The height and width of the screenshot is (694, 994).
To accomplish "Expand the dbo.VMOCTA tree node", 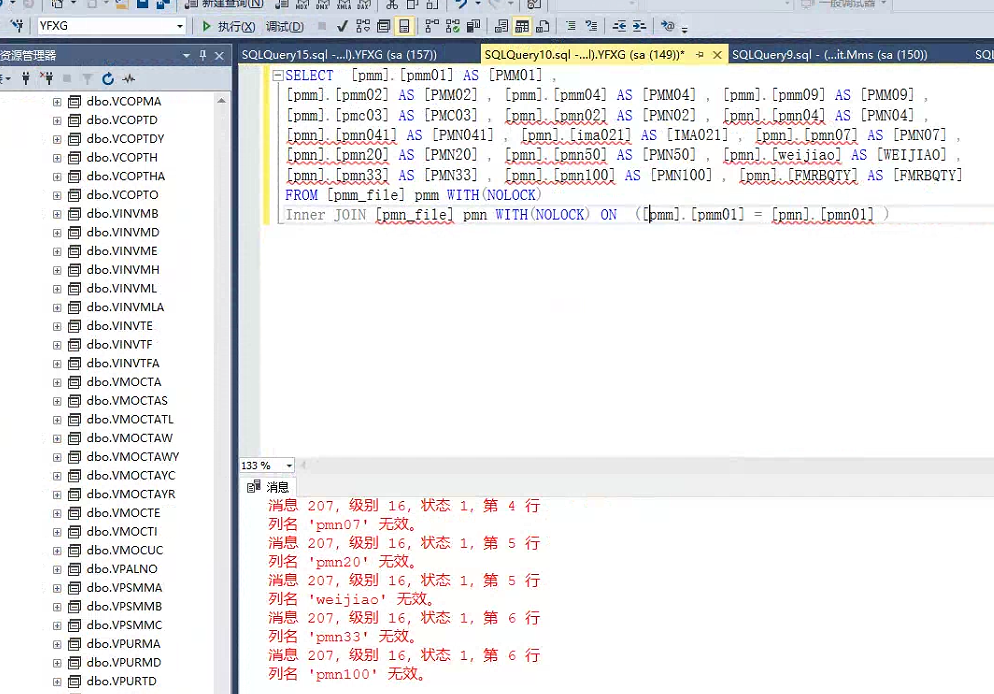I will [x=57, y=382].
